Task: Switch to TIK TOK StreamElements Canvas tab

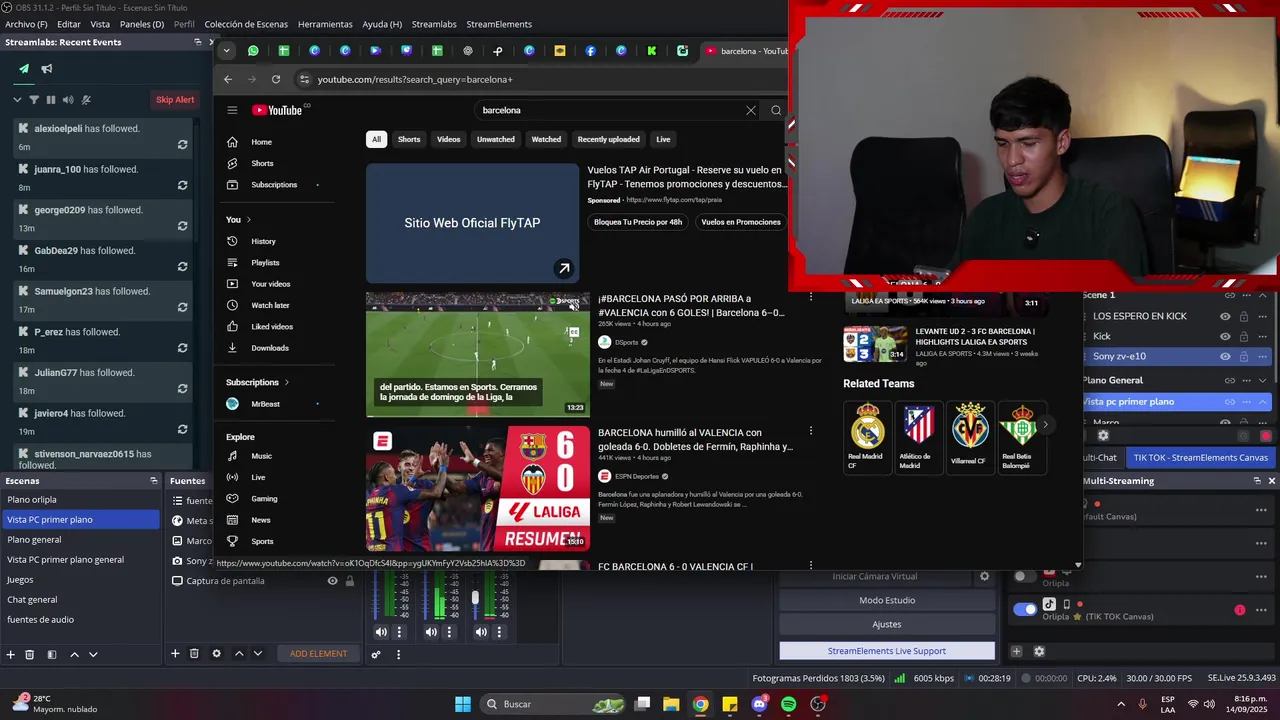Action: click(1200, 458)
